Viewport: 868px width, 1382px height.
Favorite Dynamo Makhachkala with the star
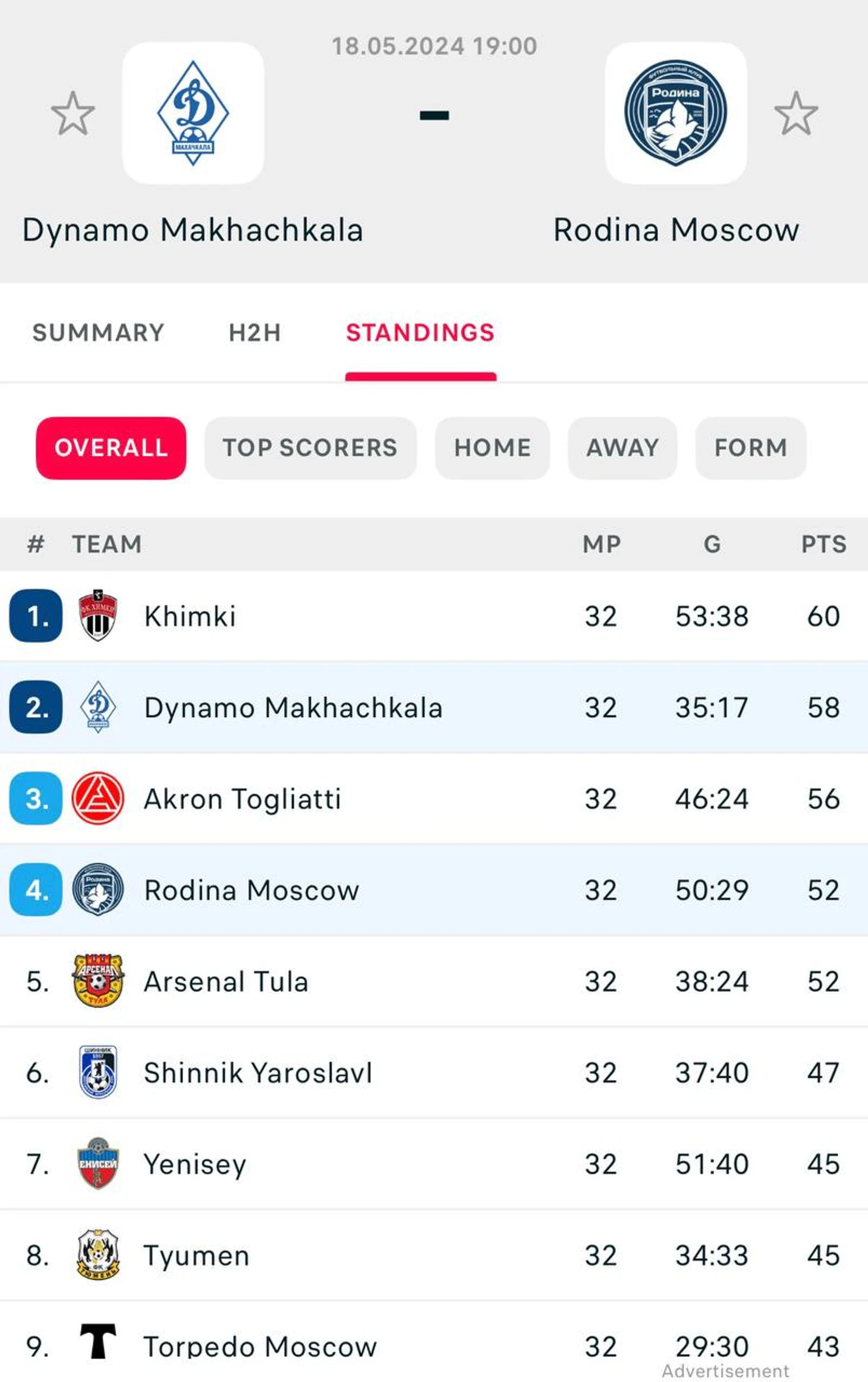click(73, 113)
